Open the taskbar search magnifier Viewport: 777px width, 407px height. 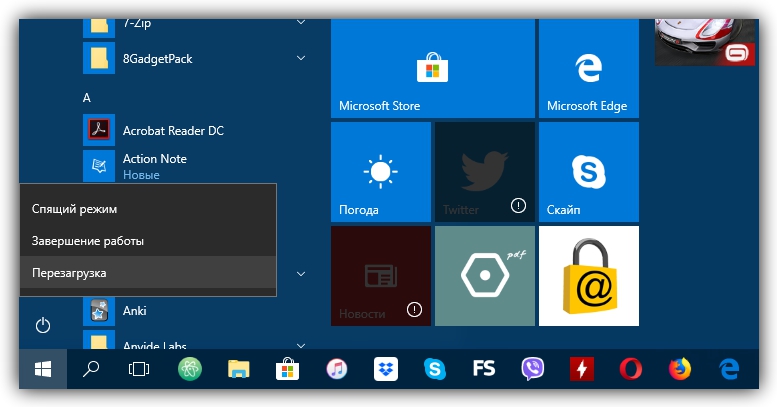pos(91,369)
